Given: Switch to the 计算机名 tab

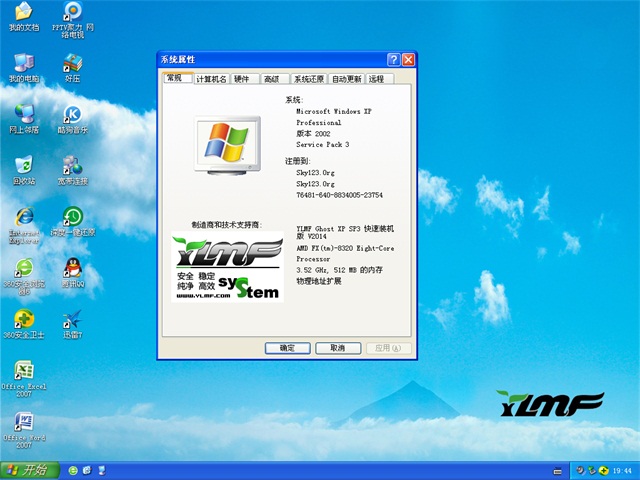Looking at the screenshot, I should (x=211, y=79).
